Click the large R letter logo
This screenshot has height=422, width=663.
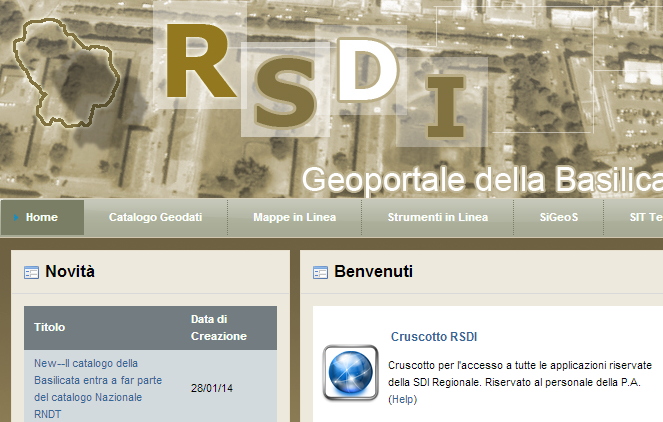[x=199, y=61]
